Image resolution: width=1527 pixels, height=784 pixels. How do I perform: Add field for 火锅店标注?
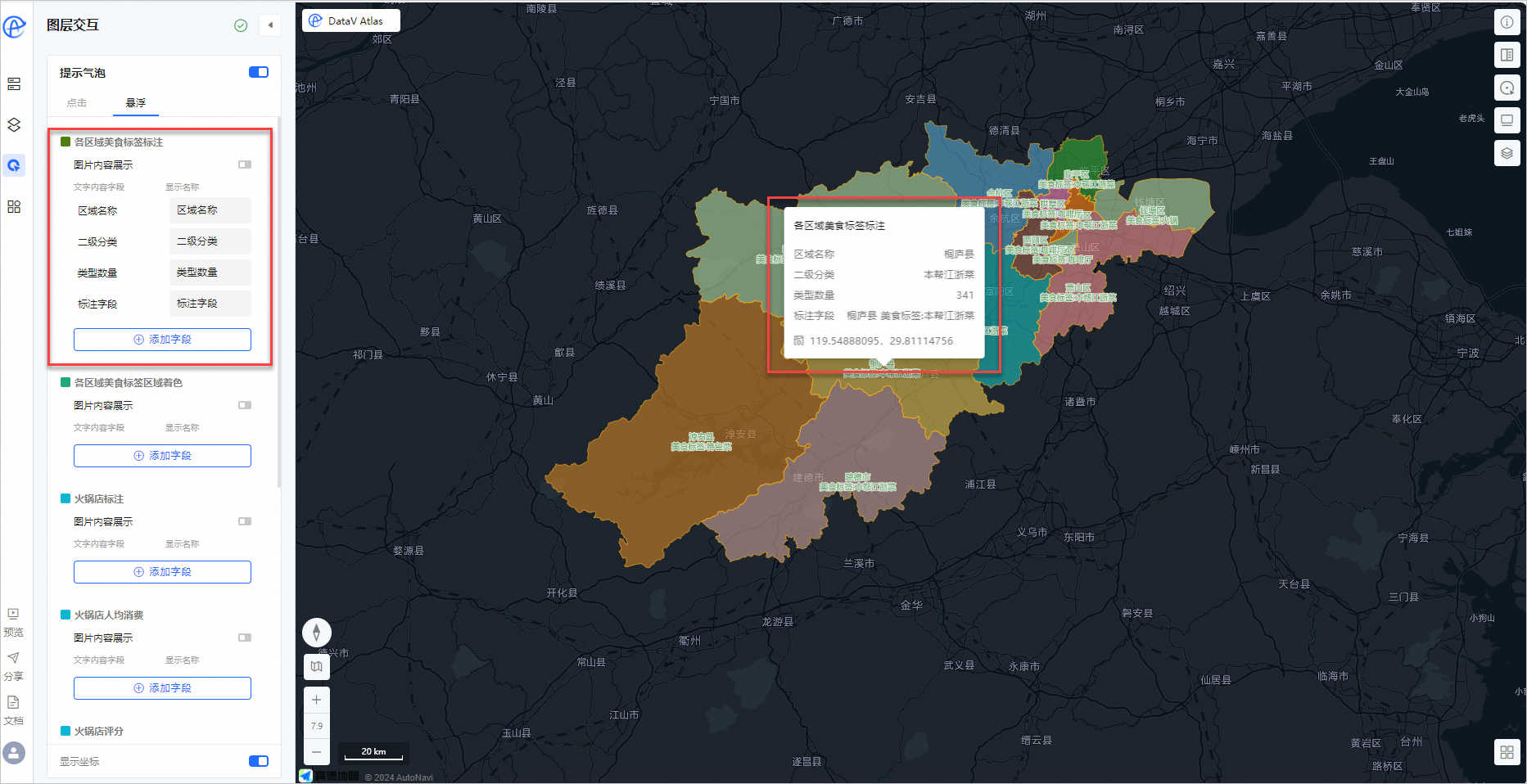[x=162, y=572]
